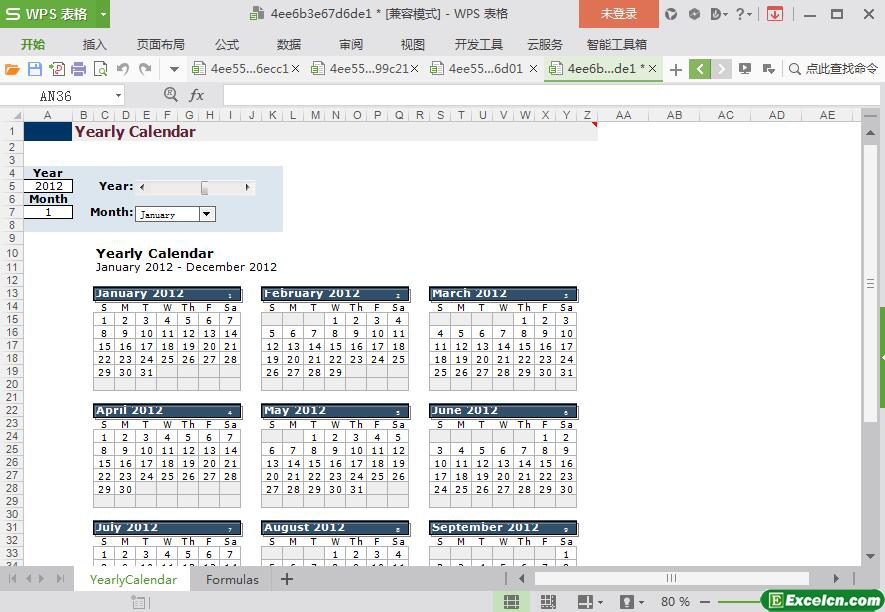The height and width of the screenshot is (612, 885).
Task: Click the WPS 表格 application button
Action: click(x=55, y=14)
